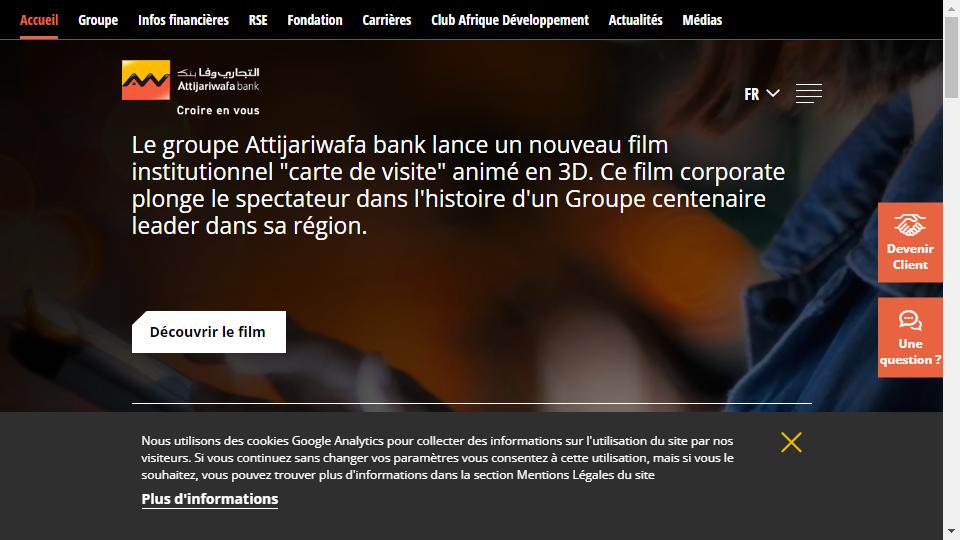Open Club Afrique Développement
Viewport: 960px width, 540px height.
pos(510,20)
